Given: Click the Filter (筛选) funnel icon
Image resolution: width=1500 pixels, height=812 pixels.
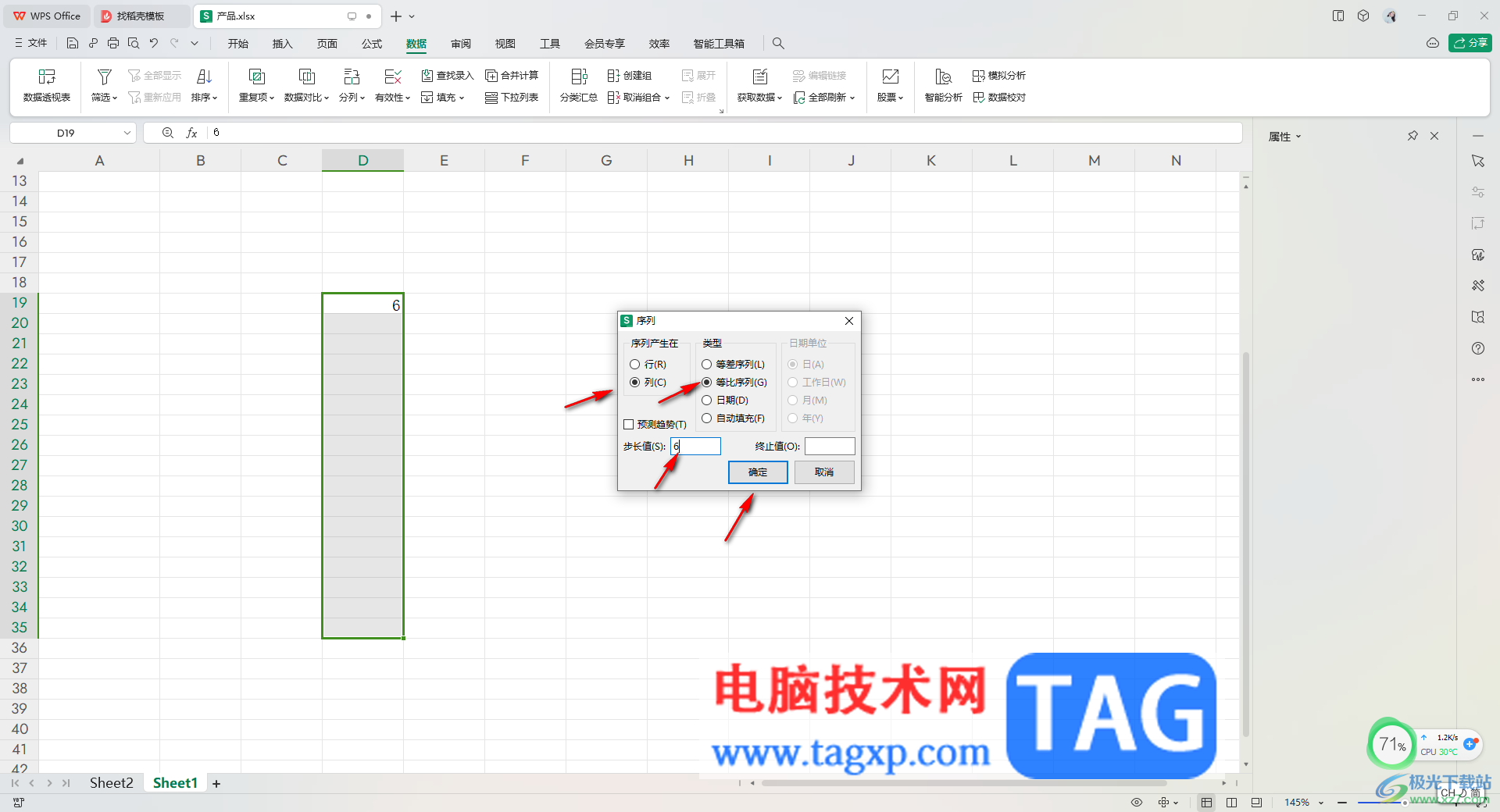Looking at the screenshot, I should pos(104,77).
